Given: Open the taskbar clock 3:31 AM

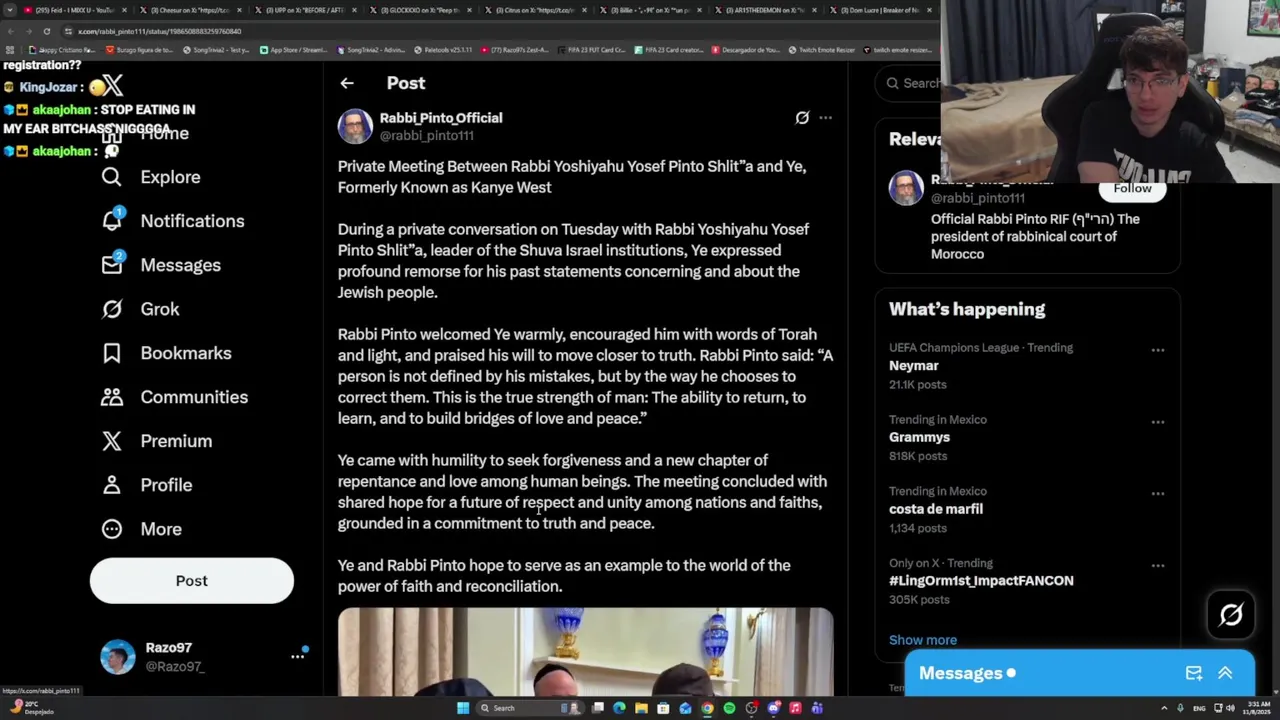Looking at the screenshot, I should pos(1258,708).
